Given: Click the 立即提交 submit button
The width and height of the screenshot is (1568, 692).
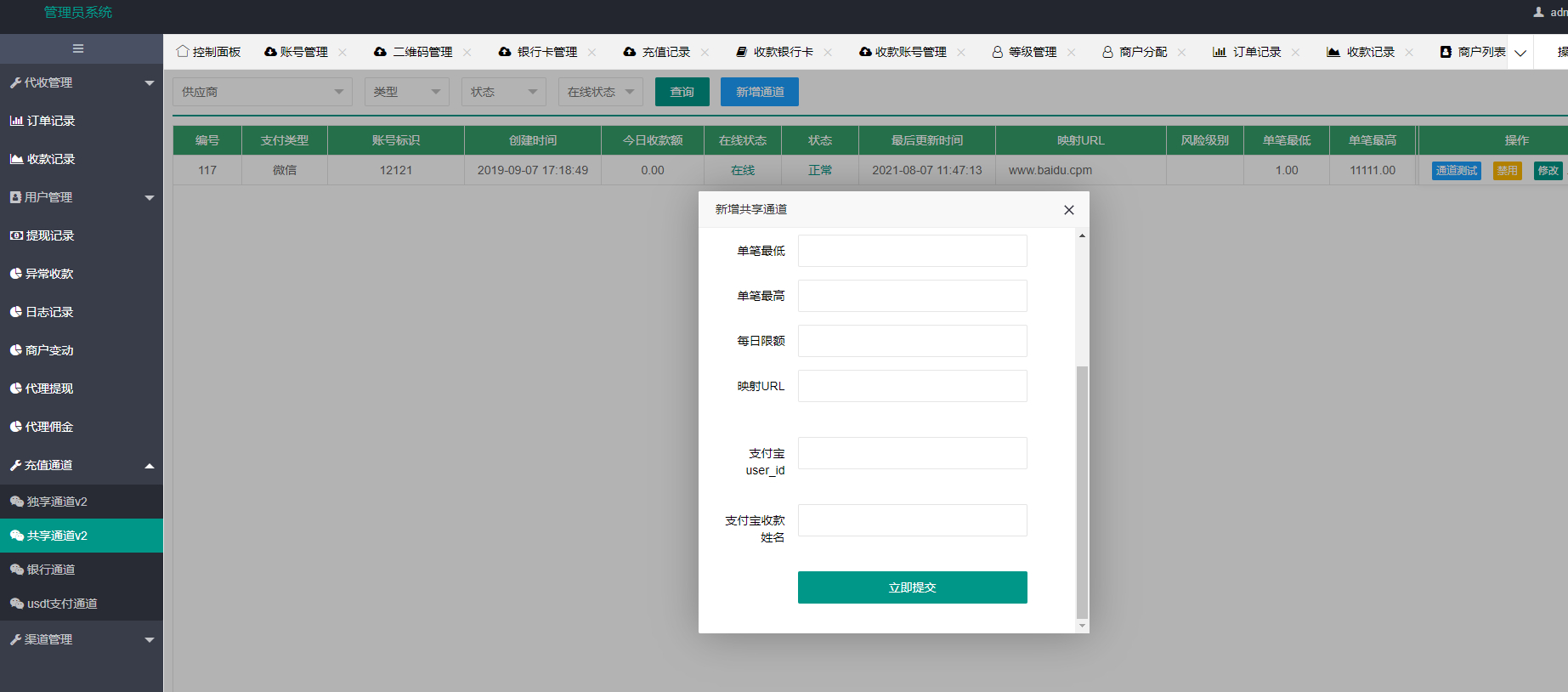Looking at the screenshot, I should pos(912,587).
